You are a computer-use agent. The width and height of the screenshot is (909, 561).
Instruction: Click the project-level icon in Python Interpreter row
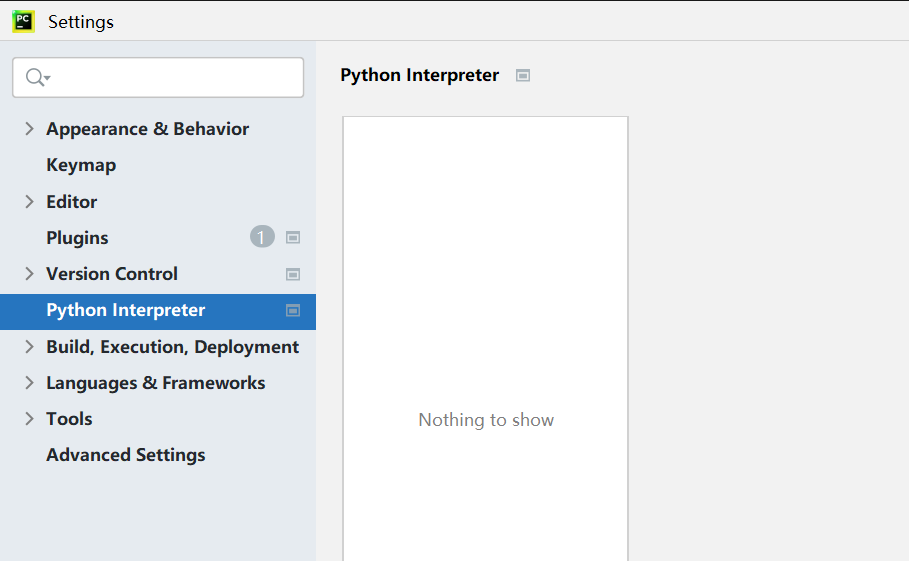pyautogui.click(x=293, y=311)
